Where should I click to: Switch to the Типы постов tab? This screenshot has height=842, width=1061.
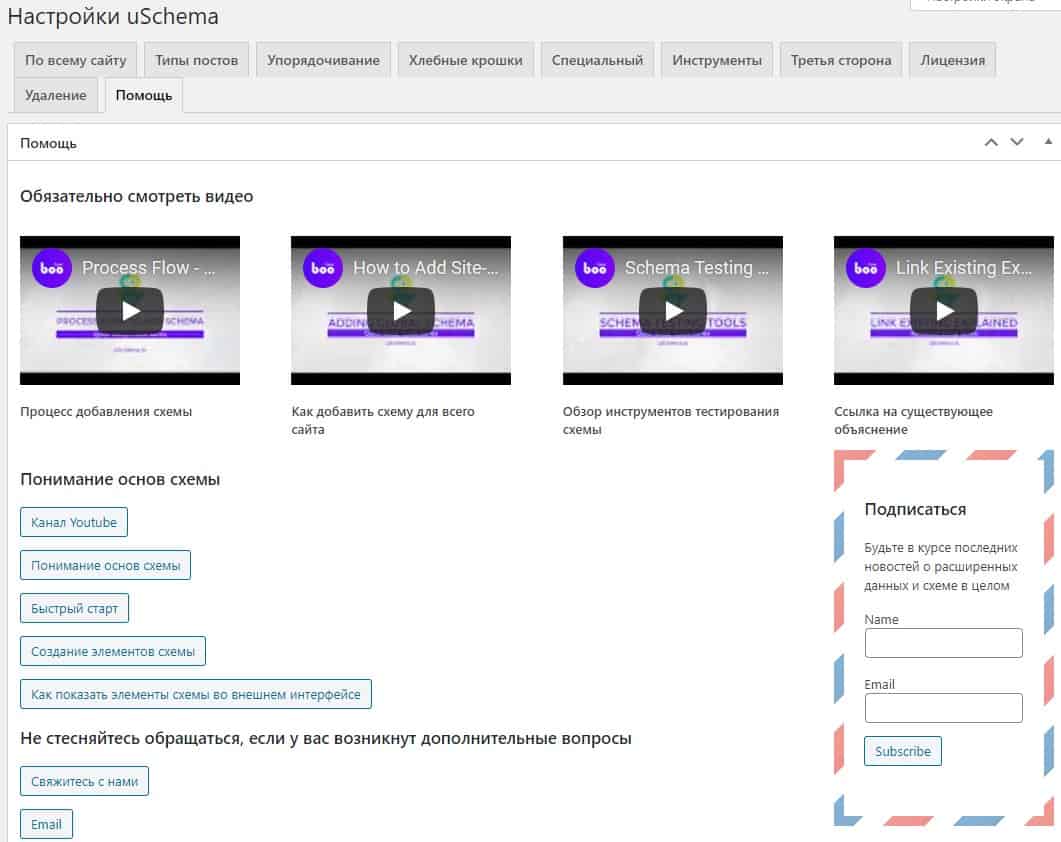coord(197,60)
